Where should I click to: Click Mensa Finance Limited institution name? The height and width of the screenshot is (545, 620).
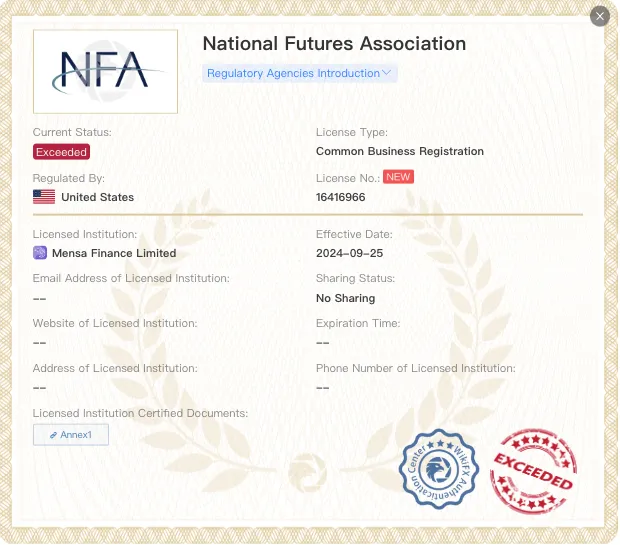coord(114,253)
